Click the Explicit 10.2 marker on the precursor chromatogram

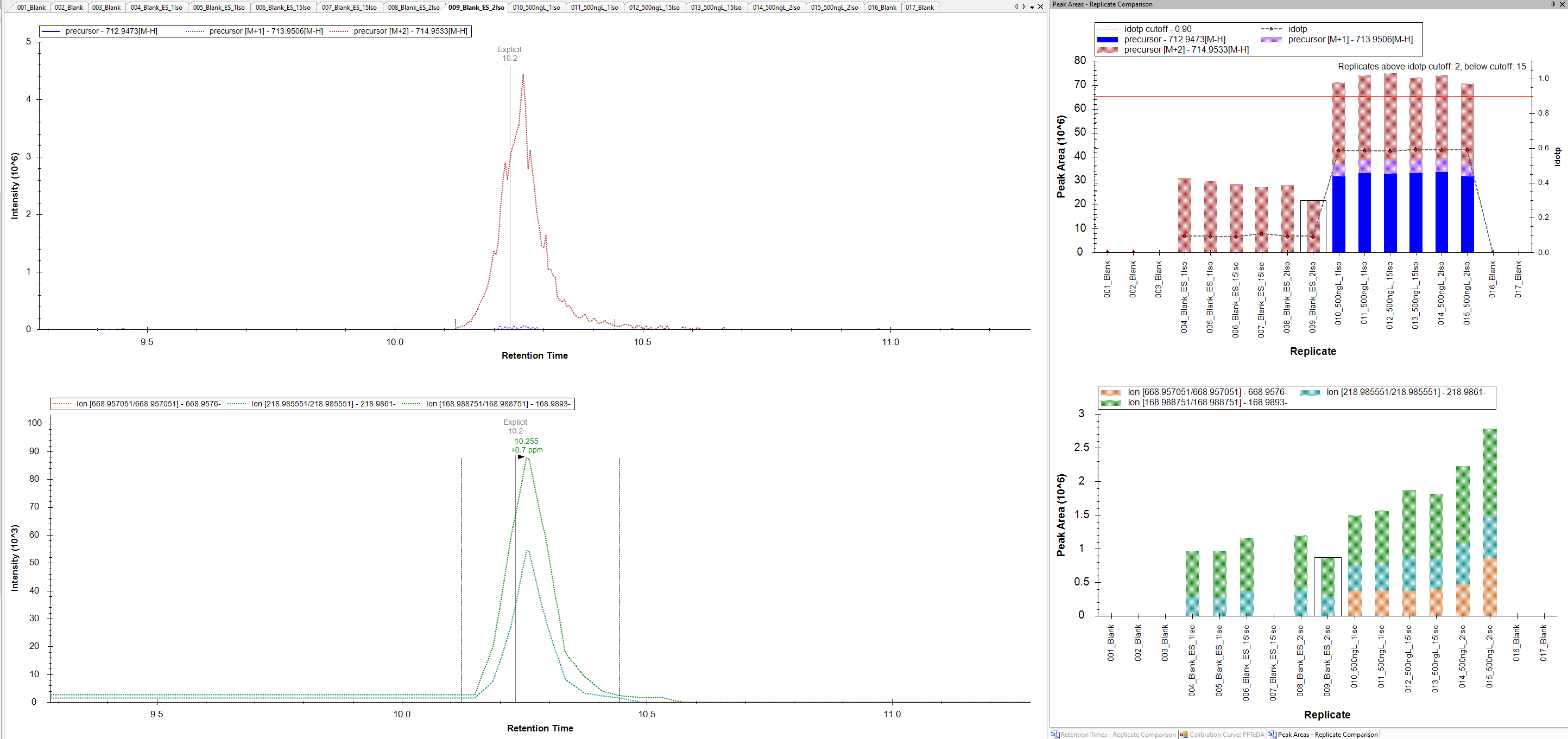(509, 54)
